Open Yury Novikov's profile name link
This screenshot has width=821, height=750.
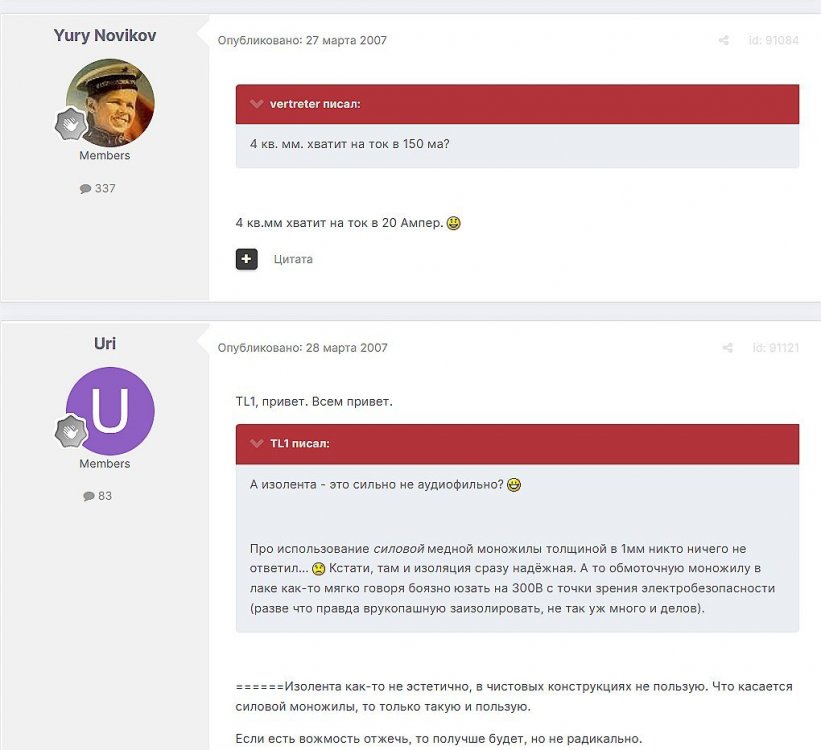pyautogui.click(x=105, y=35)
